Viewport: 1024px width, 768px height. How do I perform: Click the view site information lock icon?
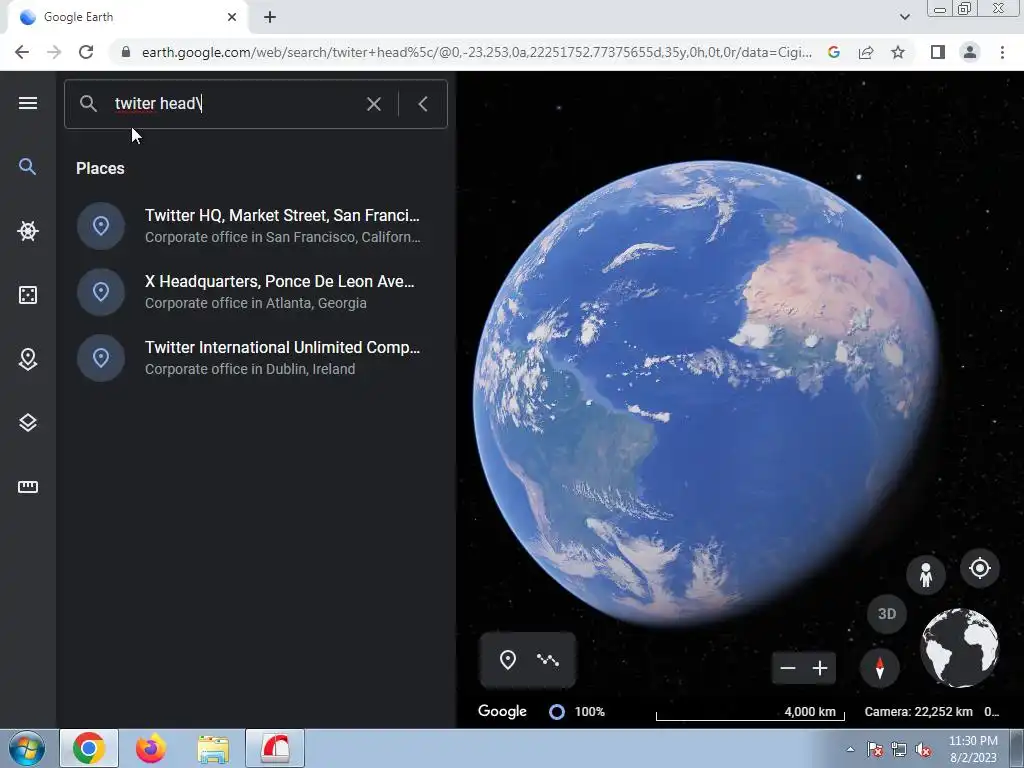pos(125,52)
